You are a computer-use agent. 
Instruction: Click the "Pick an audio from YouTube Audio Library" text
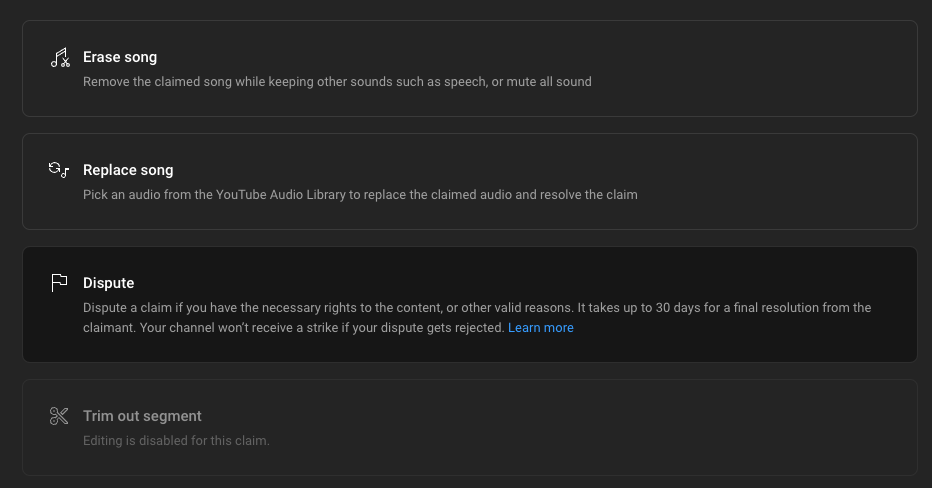click(x=300, y=195)
